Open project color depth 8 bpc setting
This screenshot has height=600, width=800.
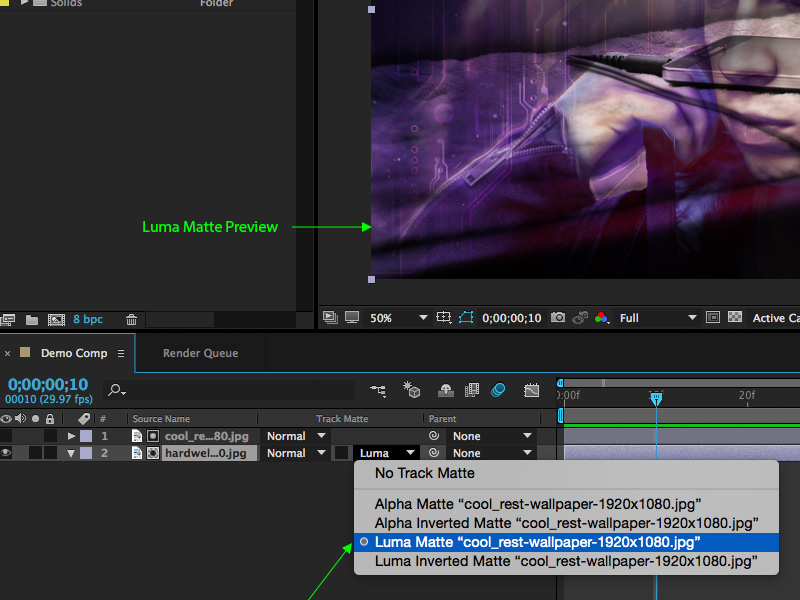pos(88,319)
